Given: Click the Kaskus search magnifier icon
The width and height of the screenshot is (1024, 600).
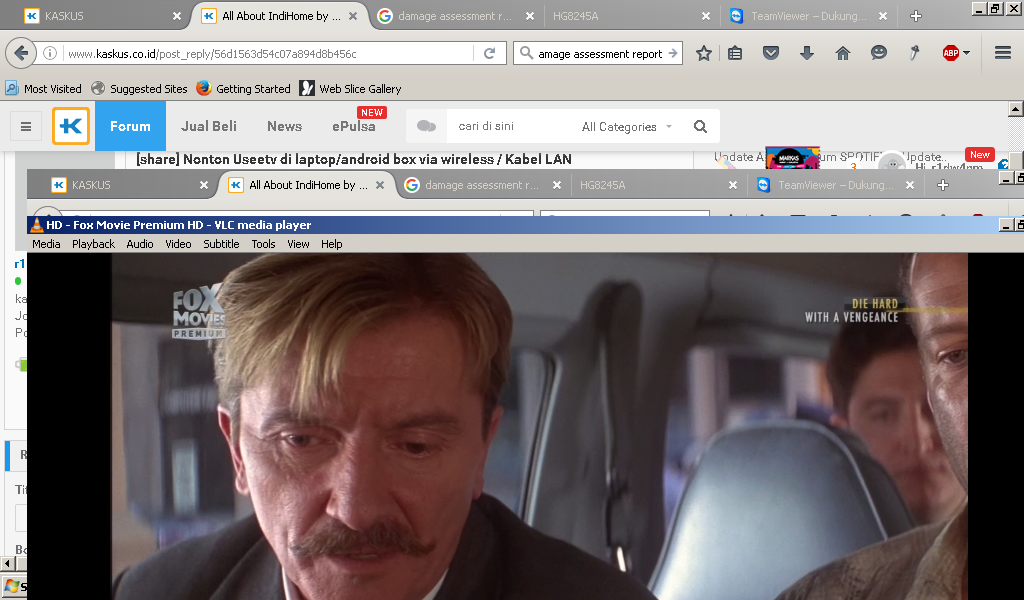Looking at the screenshot, I should coord(700,127).
